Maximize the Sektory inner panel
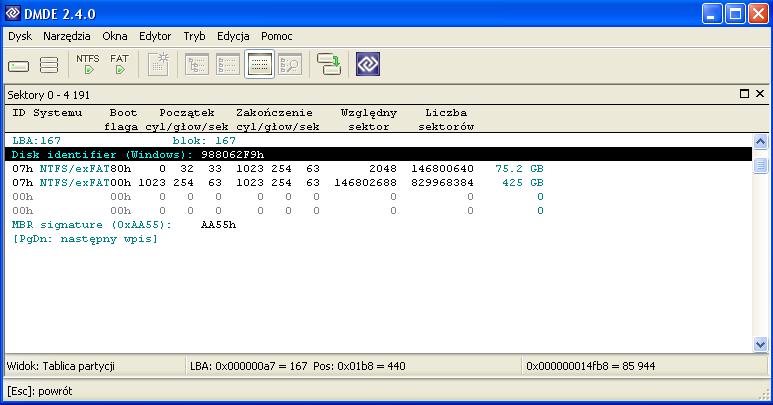773x405 pixels. click(x=744, y=94)
